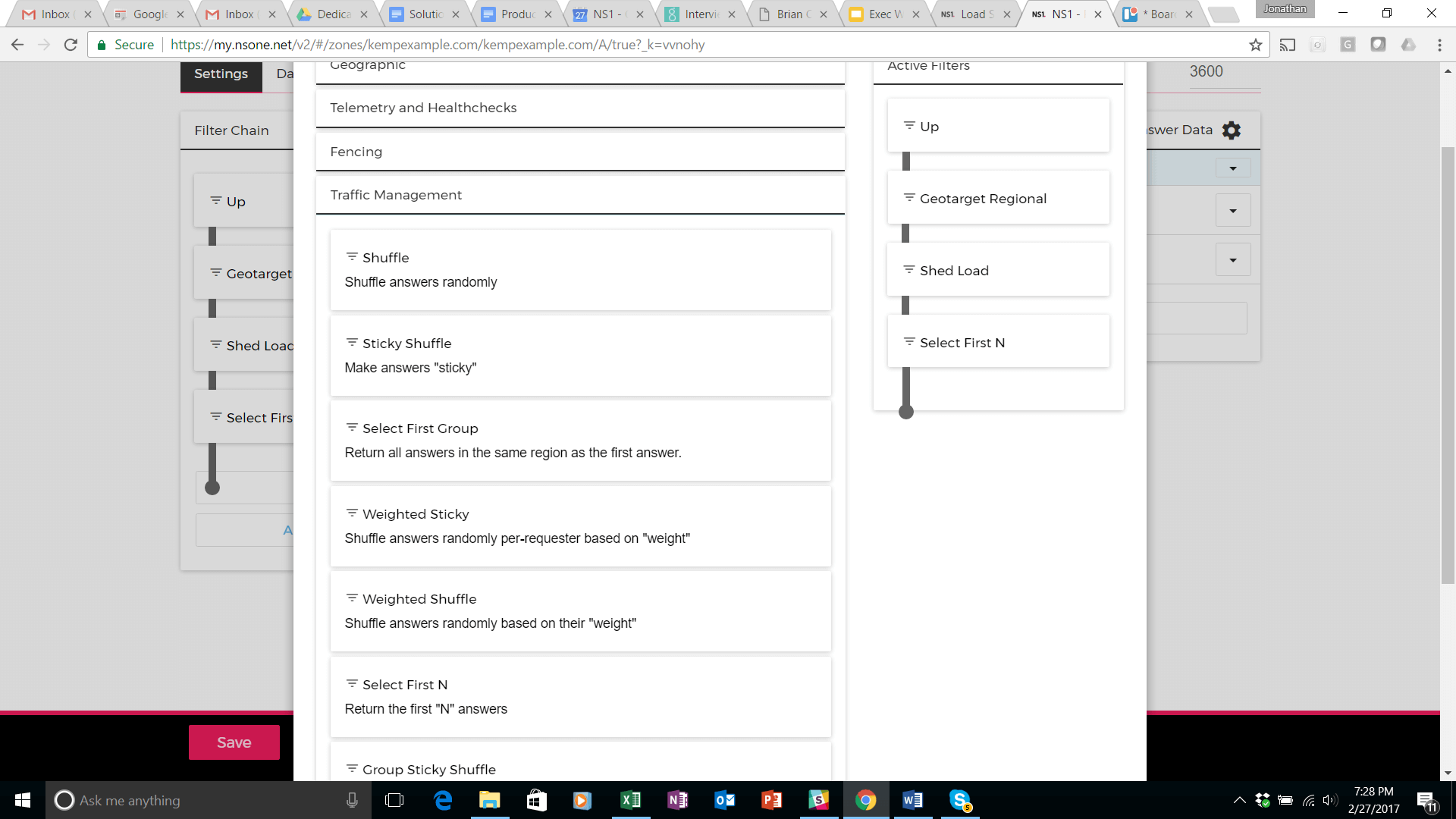Viewport: 1456px width, 819px height.
Task: Click the page vertical scrollbar
Action: point(1448,364)
